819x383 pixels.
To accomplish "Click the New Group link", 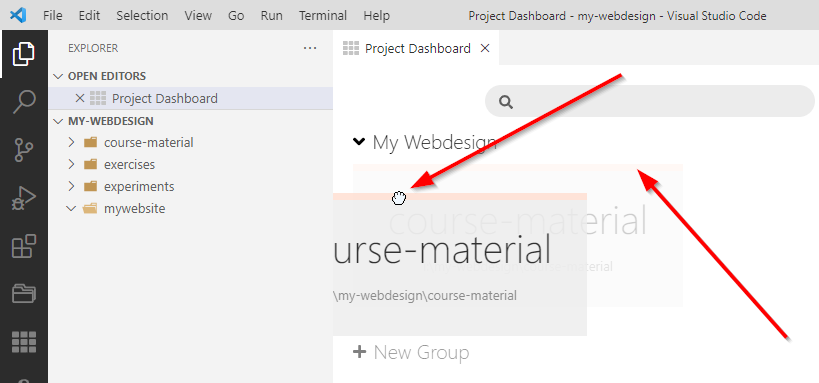I will [422, 352].
